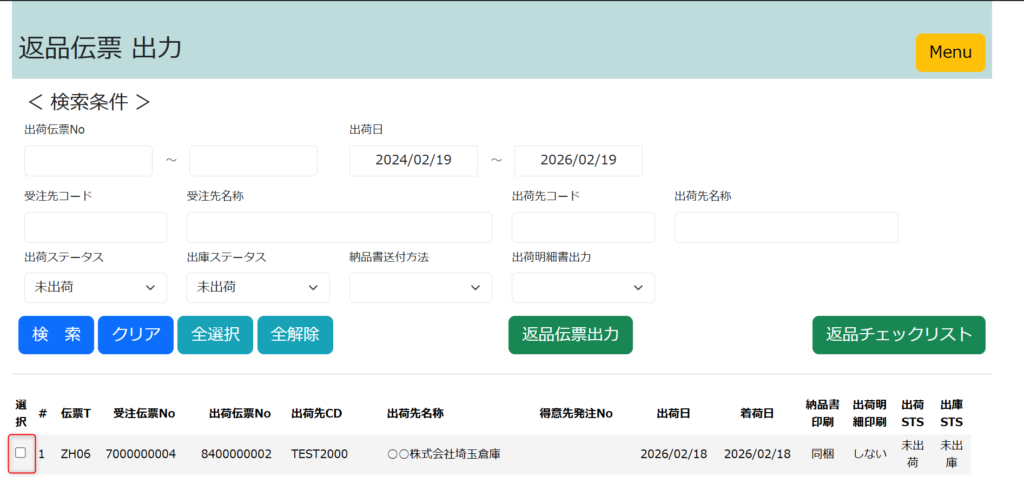Focus the 受注先コード input field

pos(95,227)
